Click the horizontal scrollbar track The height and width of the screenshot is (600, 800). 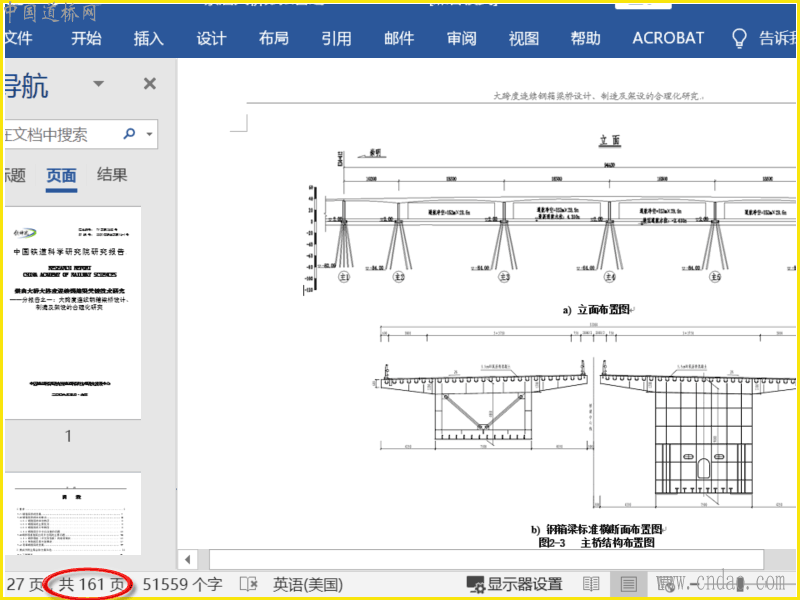coord(486,560)
